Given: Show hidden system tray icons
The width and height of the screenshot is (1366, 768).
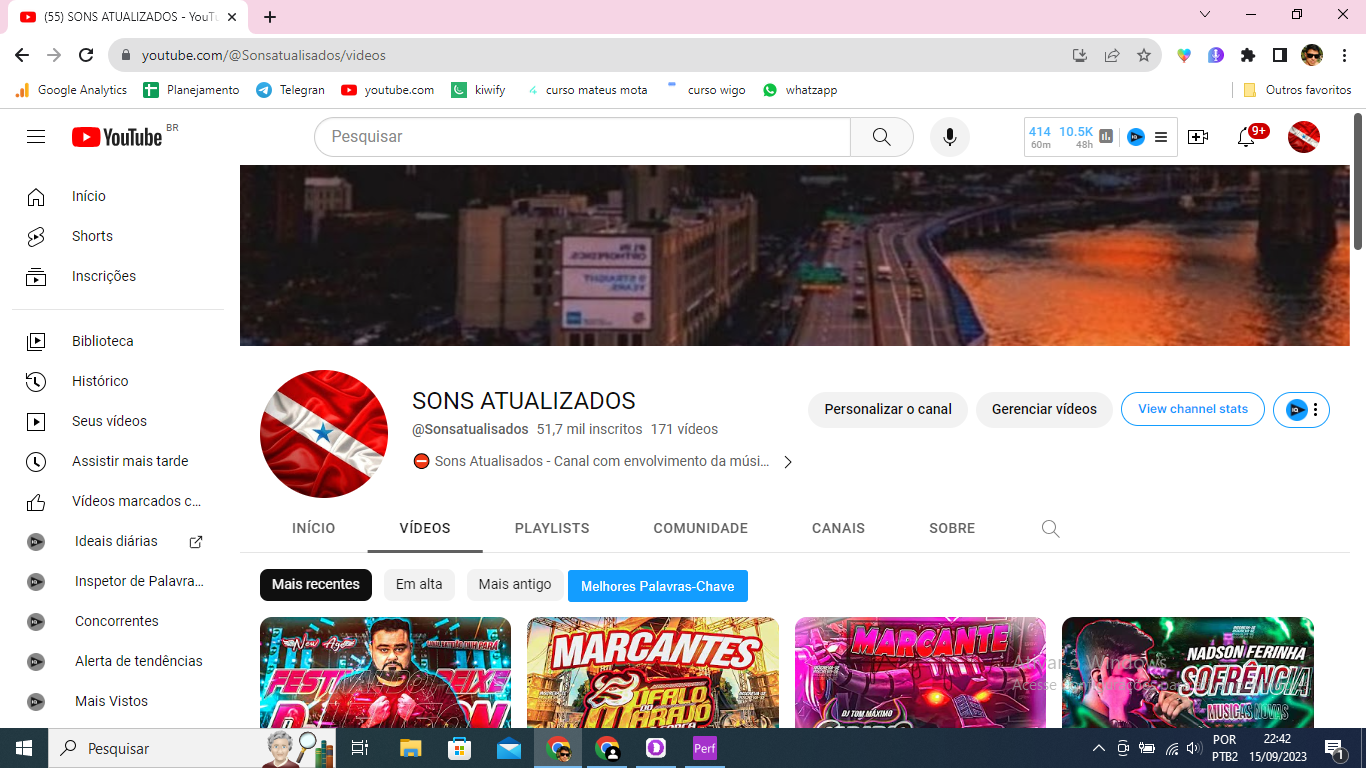Looking at the screenshot, I should click(1098, 748).
